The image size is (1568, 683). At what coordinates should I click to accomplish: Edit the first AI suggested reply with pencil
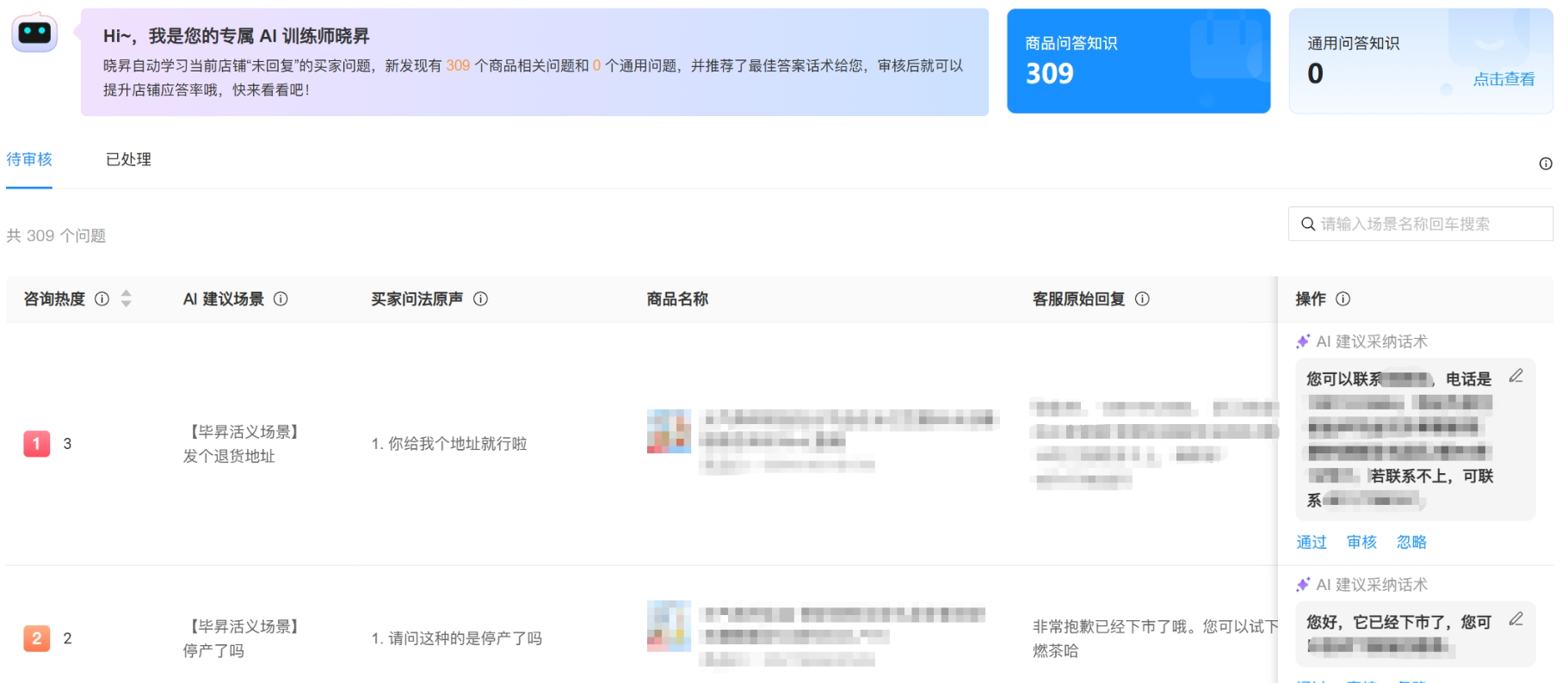click(x=1516, y=376)
